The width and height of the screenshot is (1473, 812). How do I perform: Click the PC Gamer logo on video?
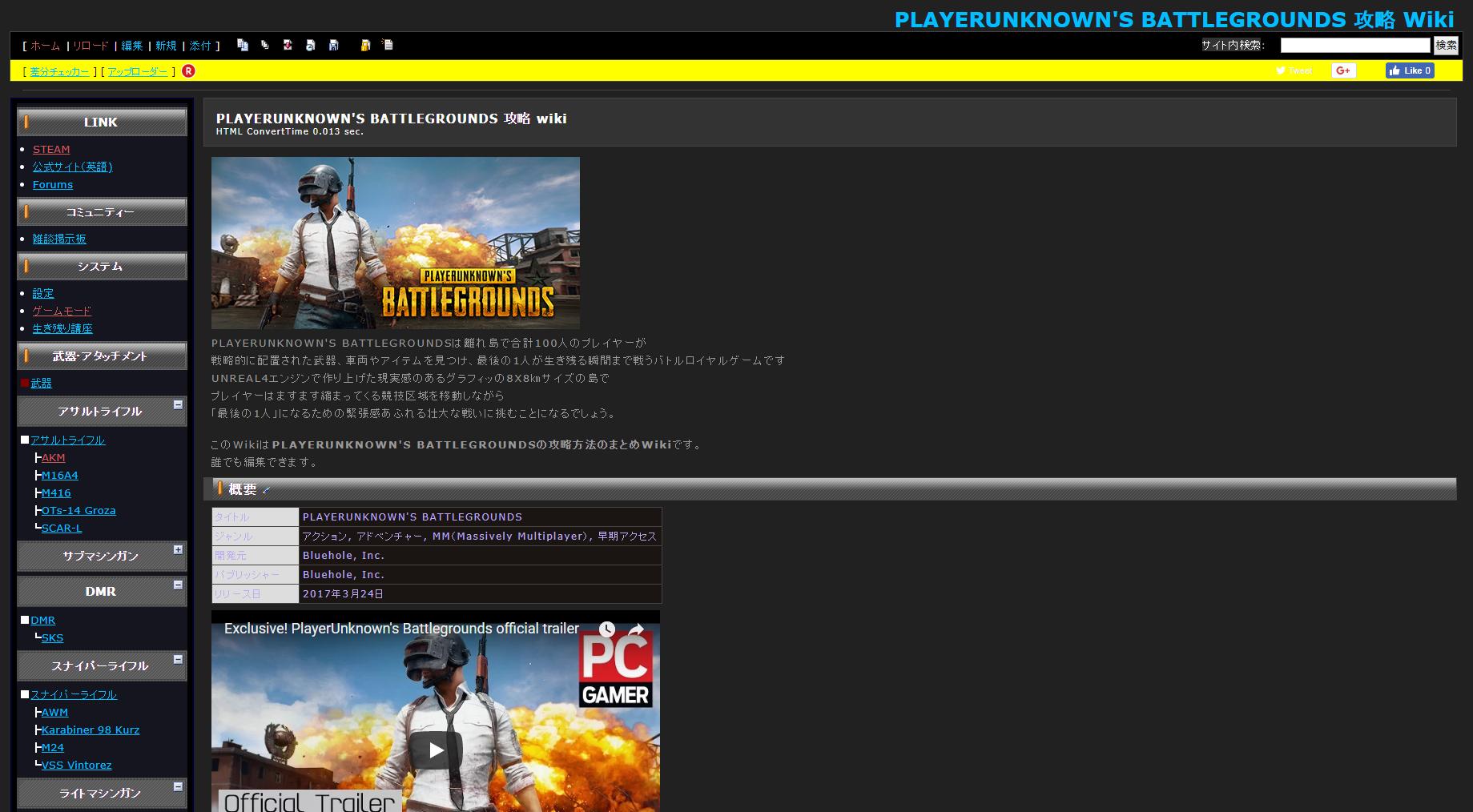616,669
